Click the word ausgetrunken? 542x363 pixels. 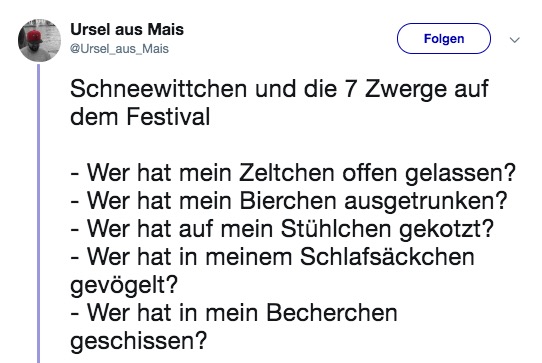(426, 202)
